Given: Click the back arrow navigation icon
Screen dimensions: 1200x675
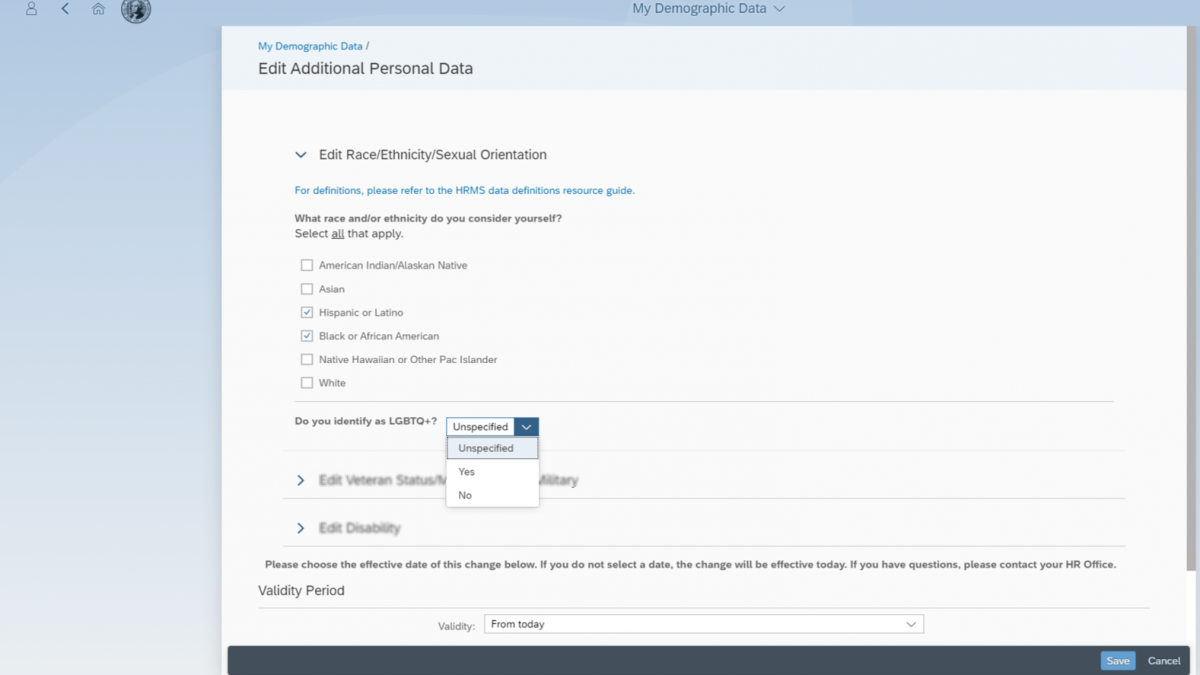Looking at the screenshot, I should click(66, 9).
